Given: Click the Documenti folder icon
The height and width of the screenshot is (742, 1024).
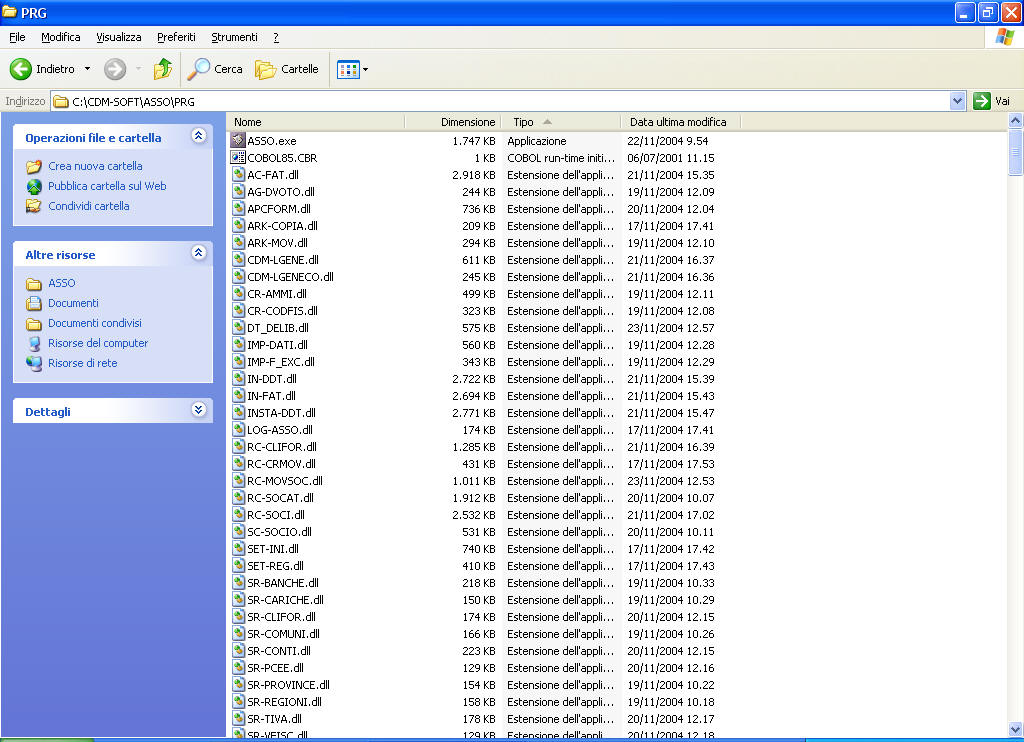Looking at the screenshot, I should point(34,304).
